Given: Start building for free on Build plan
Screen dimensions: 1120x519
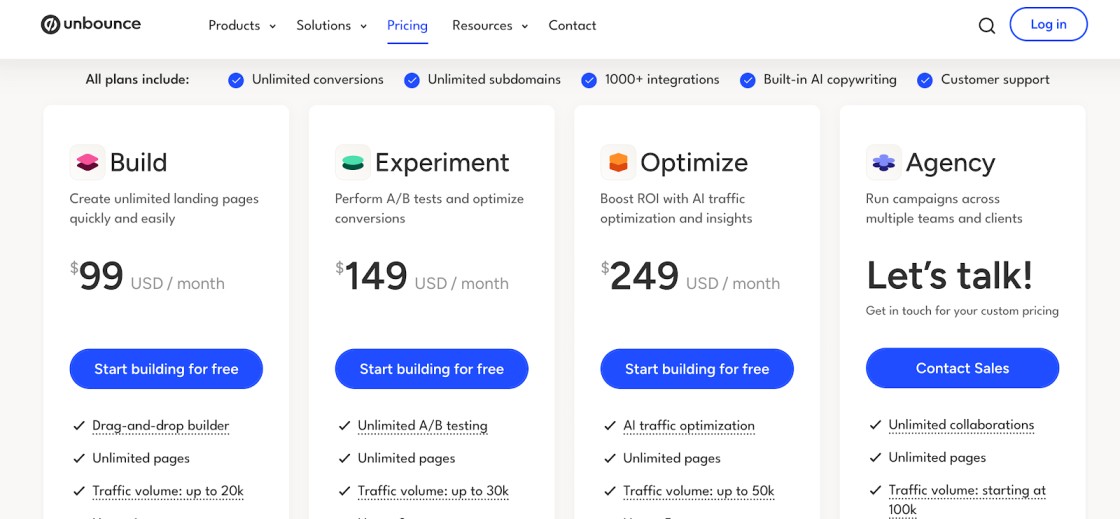Looking at the screenshot, I should (x=166, y=369).
